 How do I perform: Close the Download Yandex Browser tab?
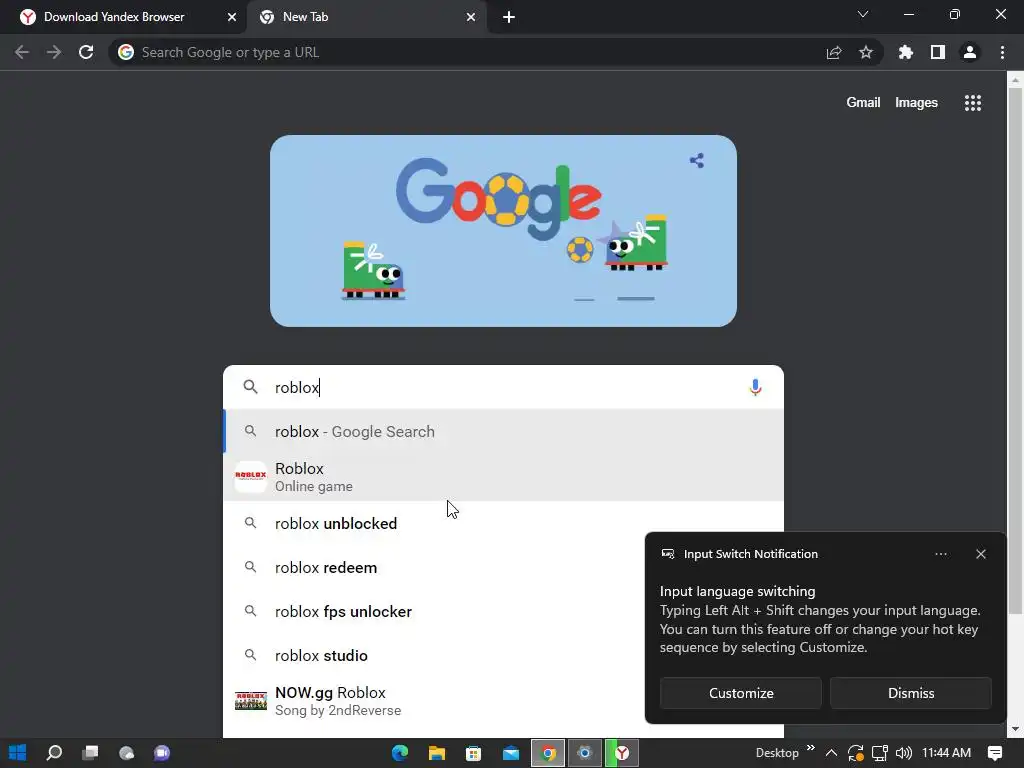click(232, 17)
